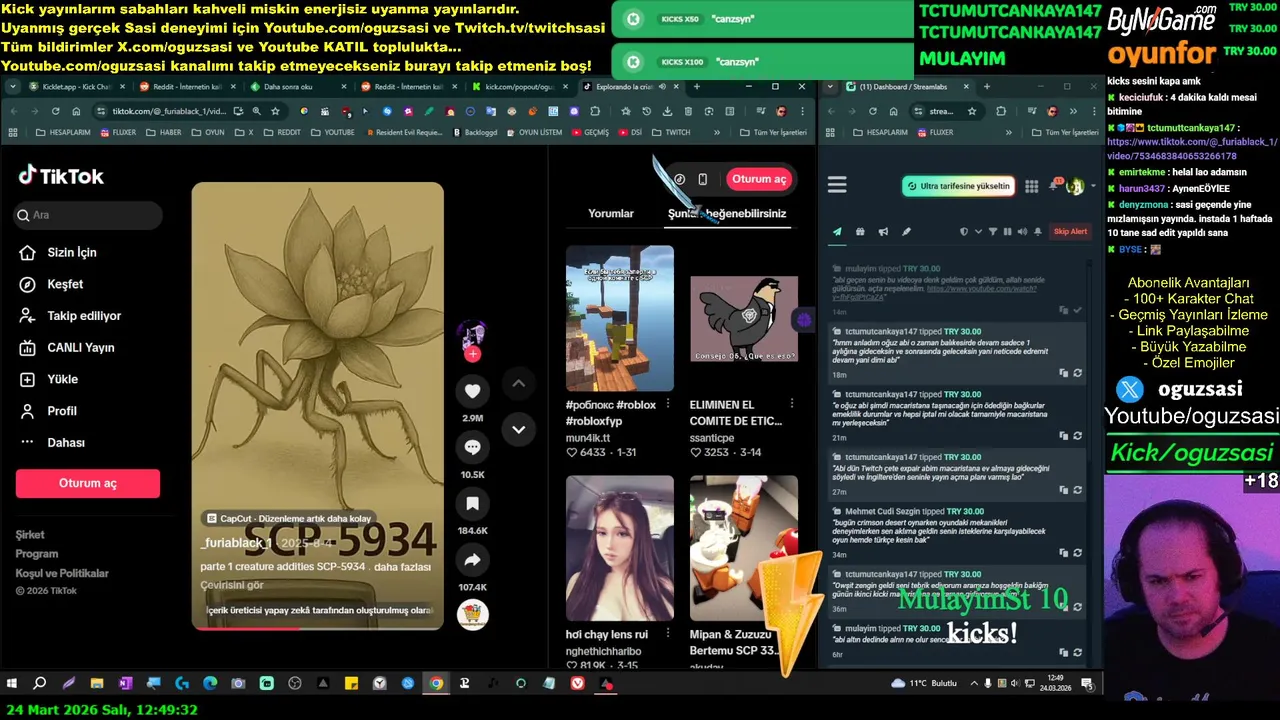Like the SCP-5934 video with the heart icon
1280x720 pixels.
tap(472, 391)
